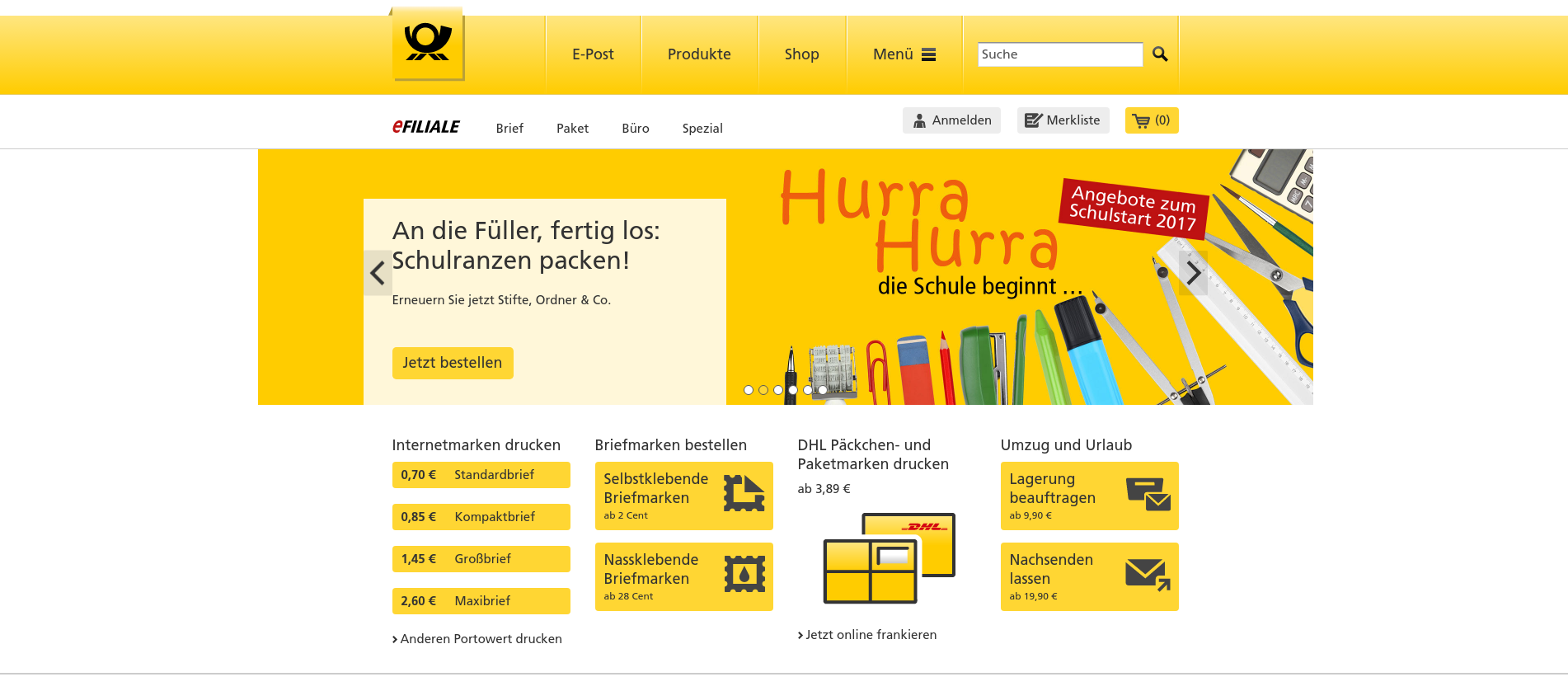Choose 0,70 € Standardbrief
Screen dimensions: 1568x691
point(481,475)
